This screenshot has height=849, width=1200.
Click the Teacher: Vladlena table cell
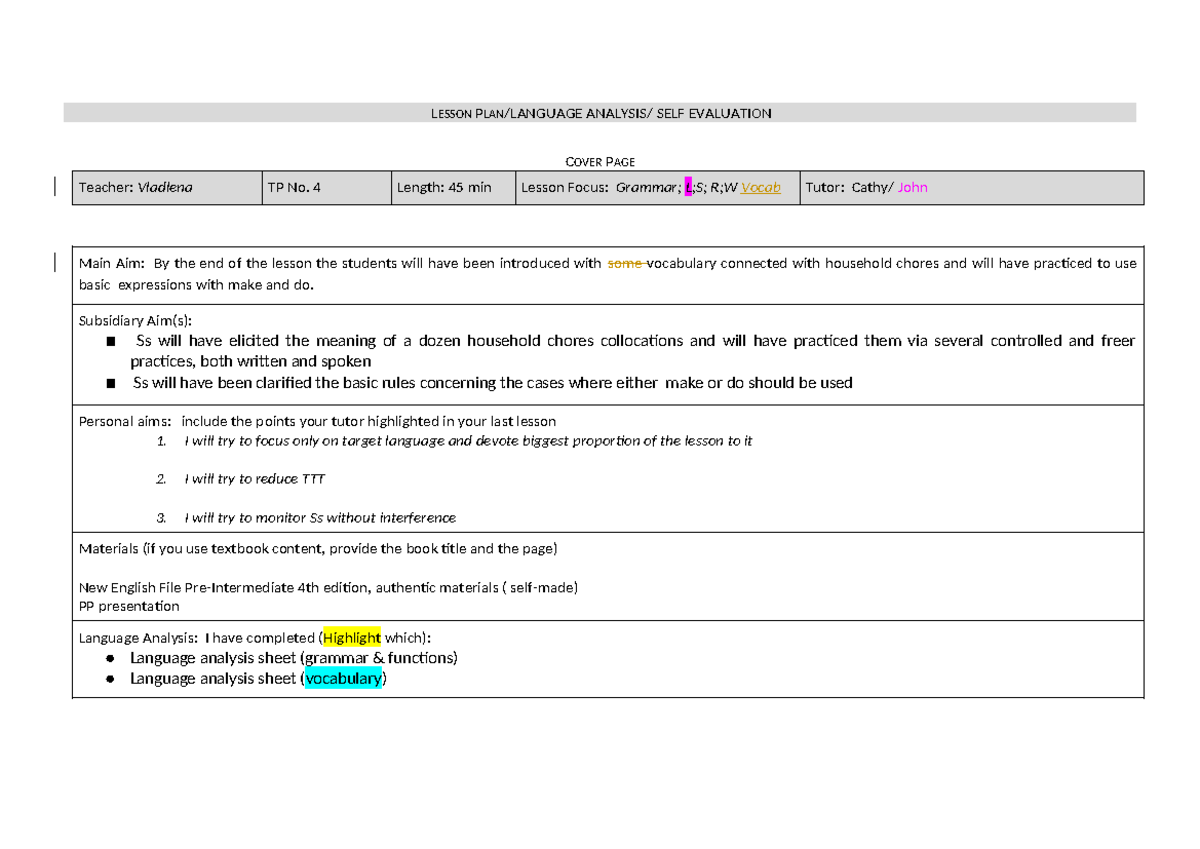134,187
